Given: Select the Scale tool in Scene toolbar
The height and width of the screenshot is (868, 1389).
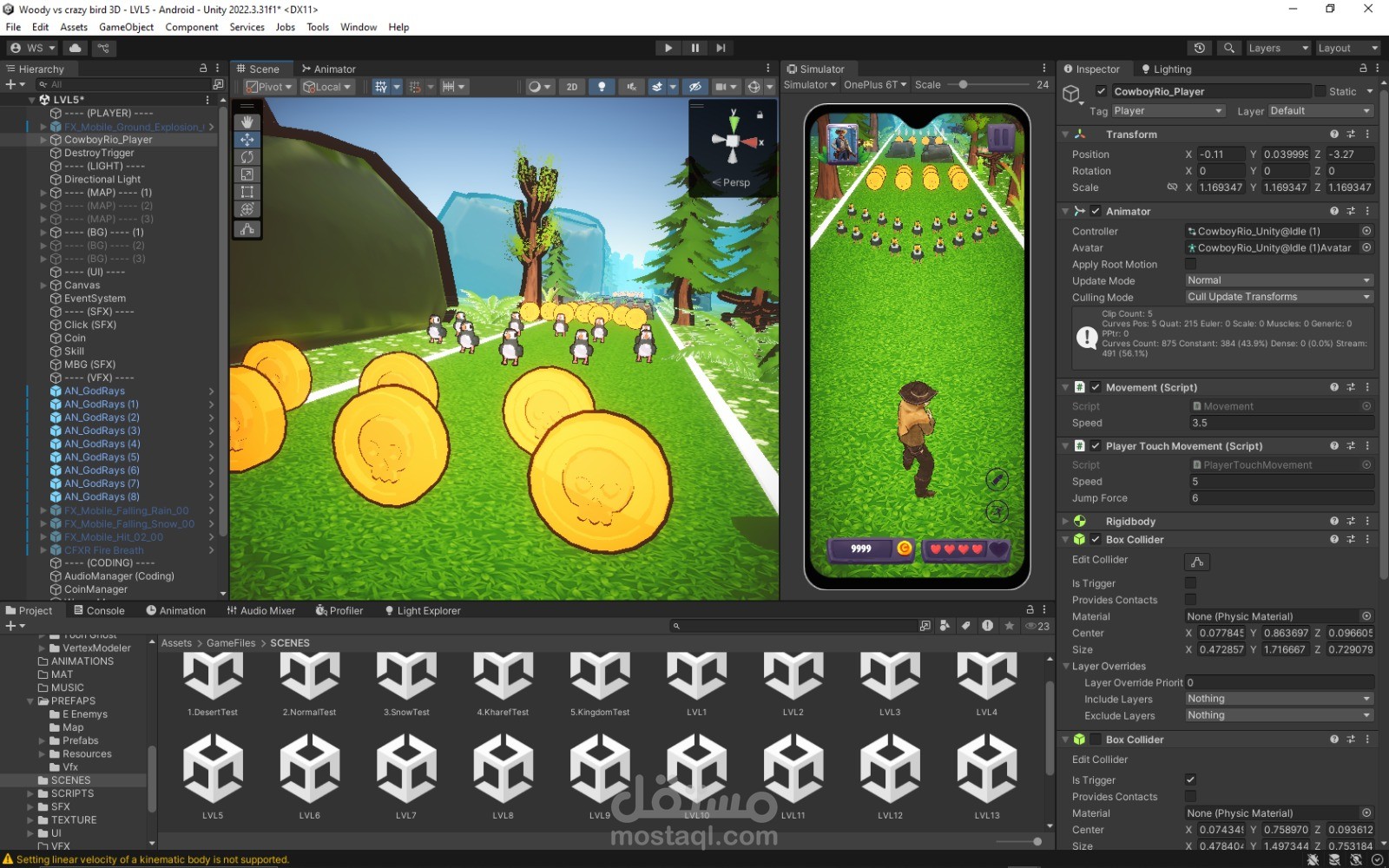Looking at the screenshot, I should pos(247,174).
